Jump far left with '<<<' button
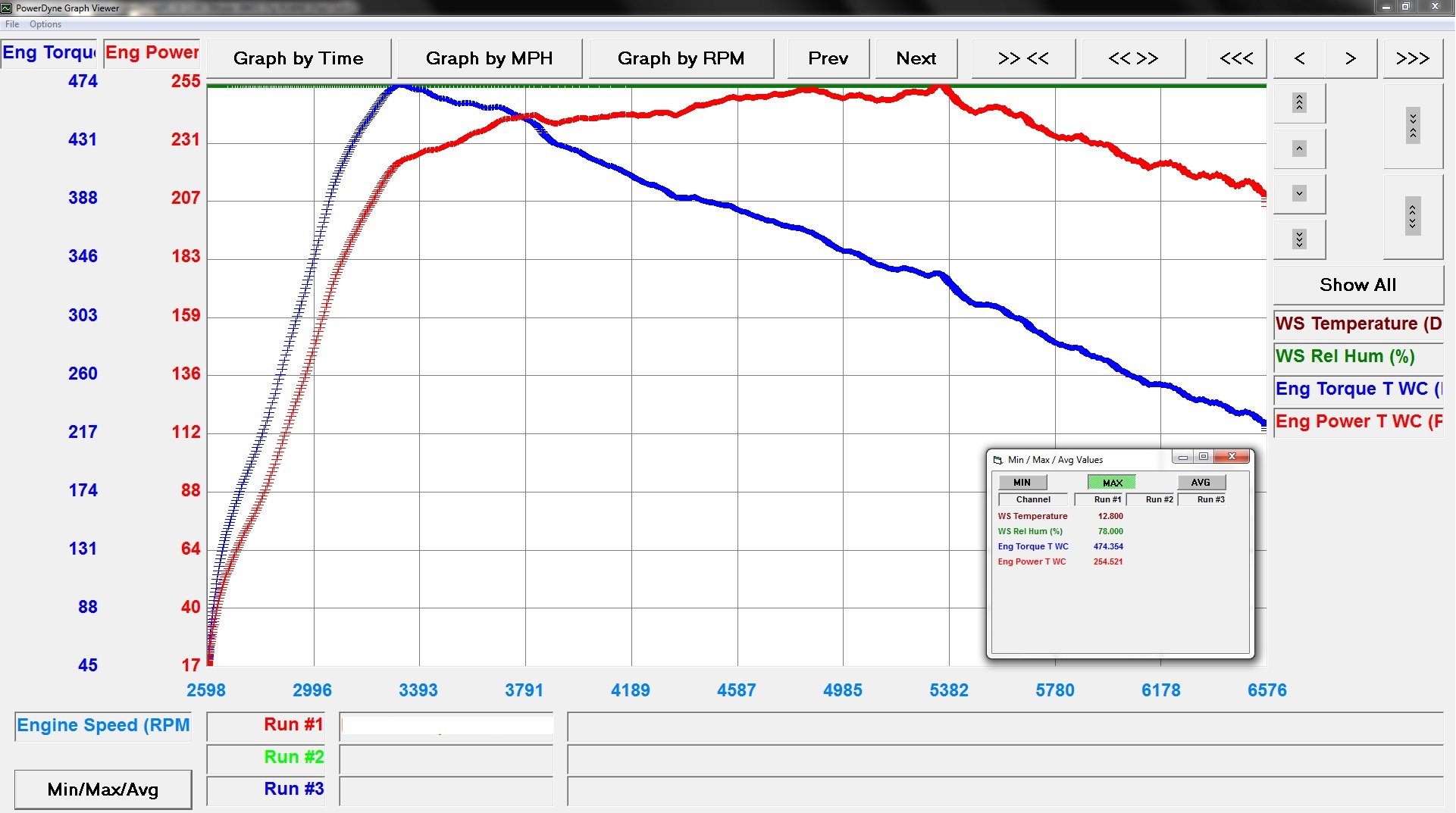The height and width of the screenshot is (813, 1456). tap(1236, 58)
